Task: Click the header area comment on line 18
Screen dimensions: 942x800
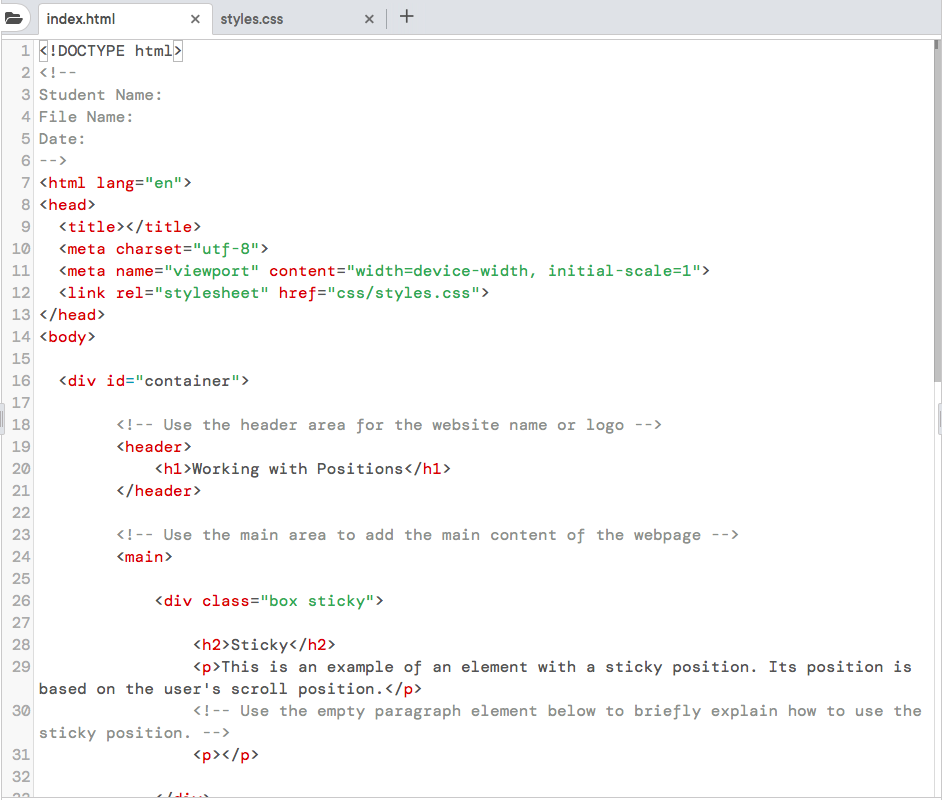Action: click(389, 425)
